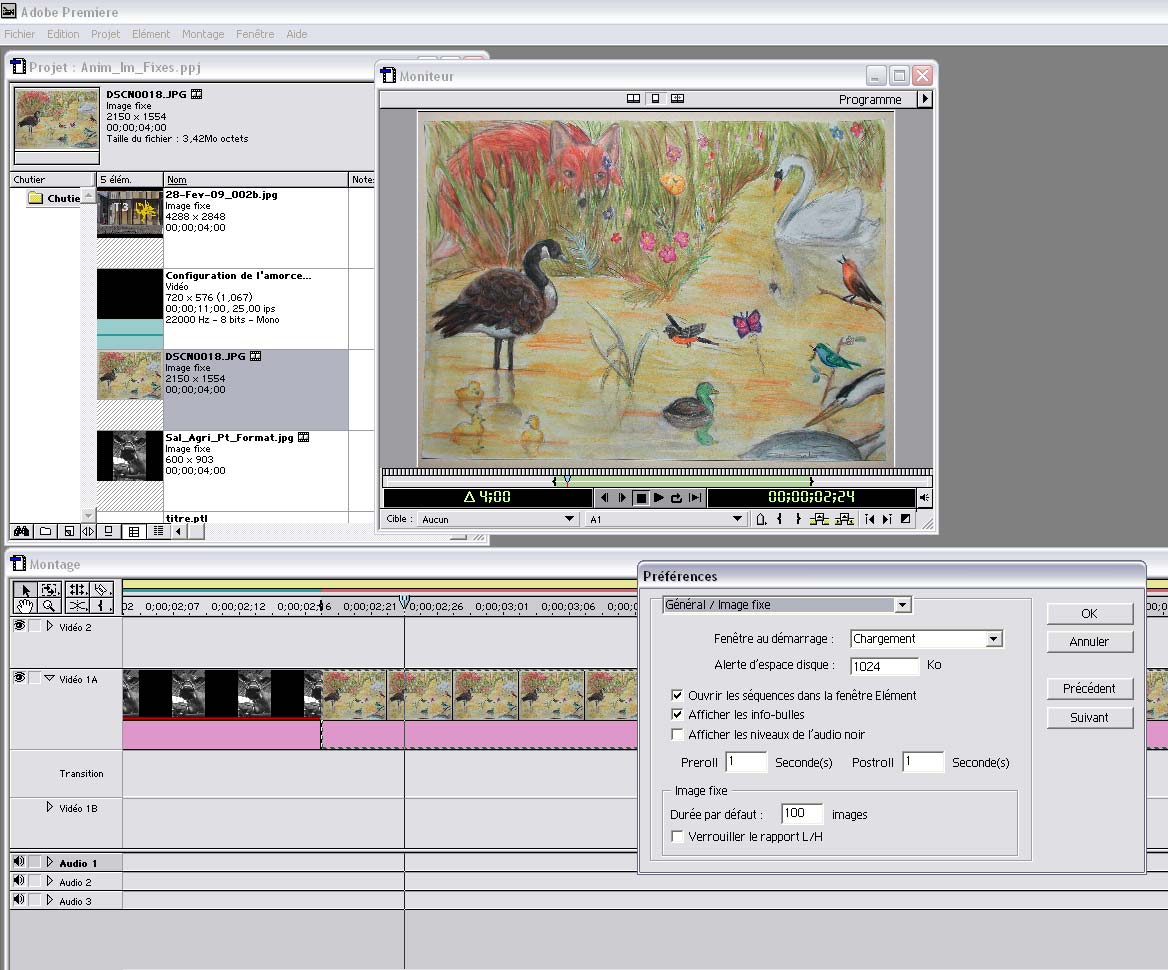Viewport: 1168px width, 970px height.
Task: Check Verrouiller le rapport L/H
Action: click(x=677, y=837)
